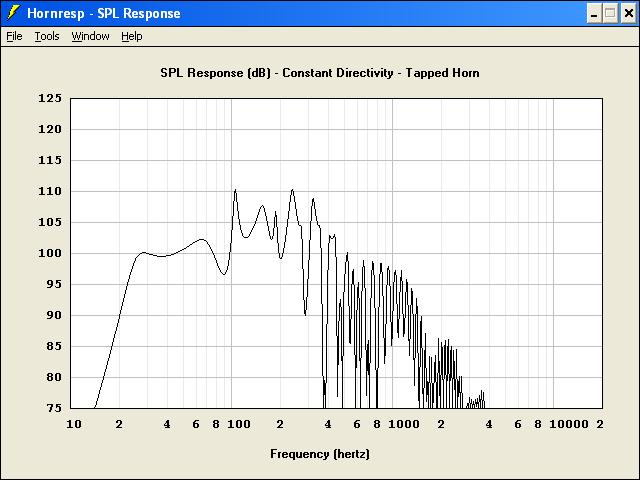Click the window title 'Hornresp - SPL Response'
The width and height of the screenshot is (640, 486).
point(104,13)
